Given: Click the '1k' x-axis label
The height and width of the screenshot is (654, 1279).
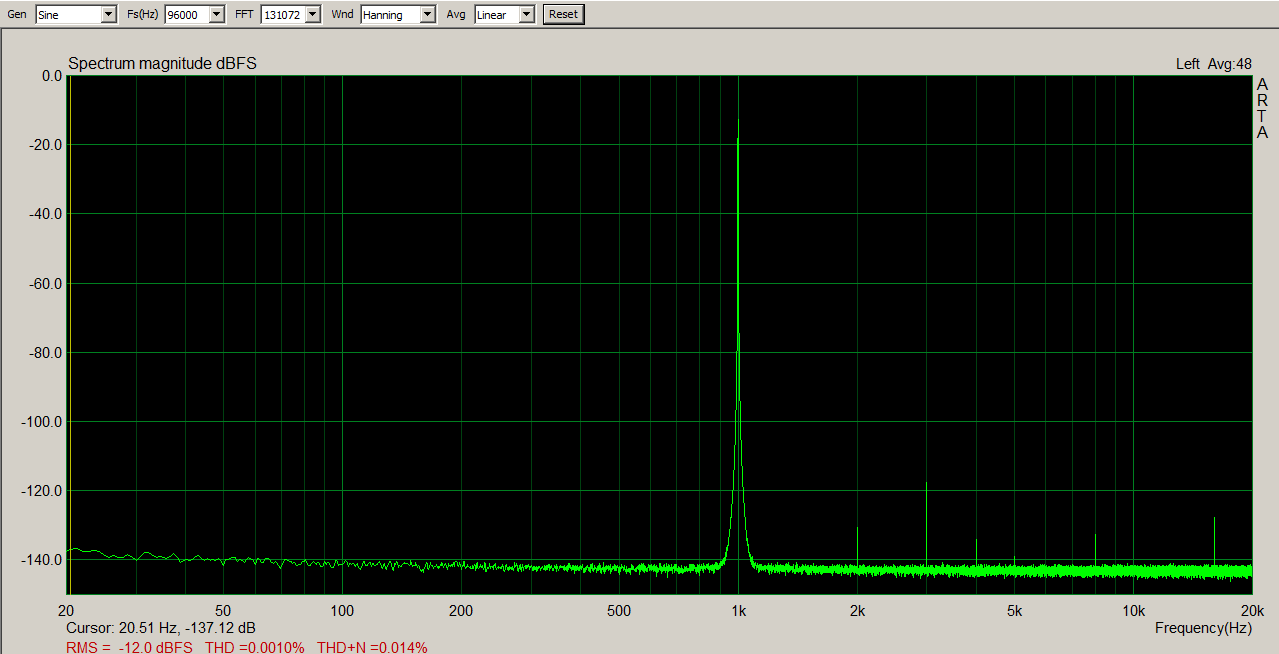Looking at the screenshot, I should pos(738,611).
